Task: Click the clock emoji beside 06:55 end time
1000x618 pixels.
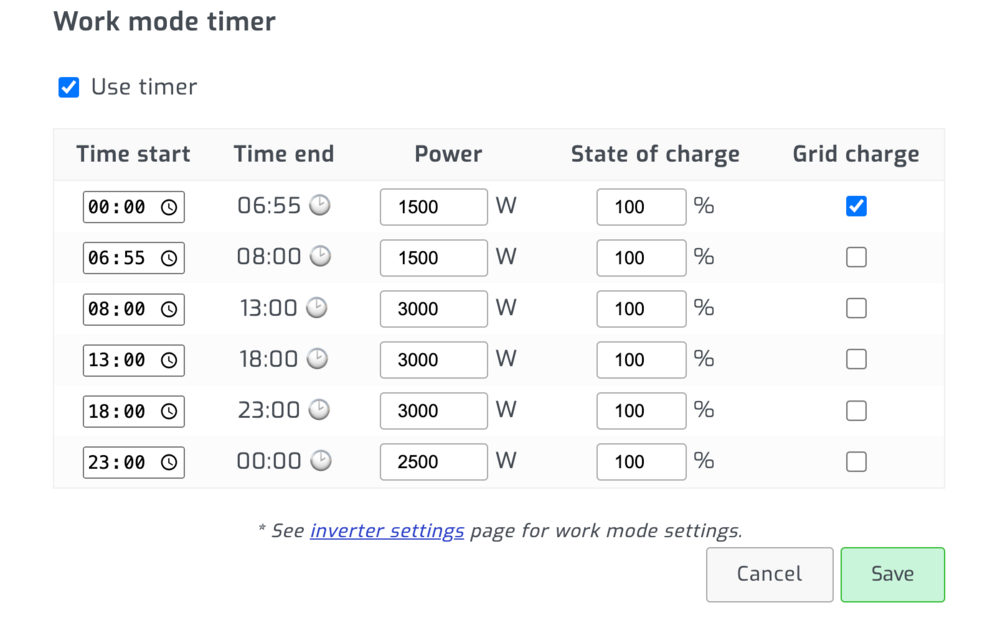Action: coord(320,205)
